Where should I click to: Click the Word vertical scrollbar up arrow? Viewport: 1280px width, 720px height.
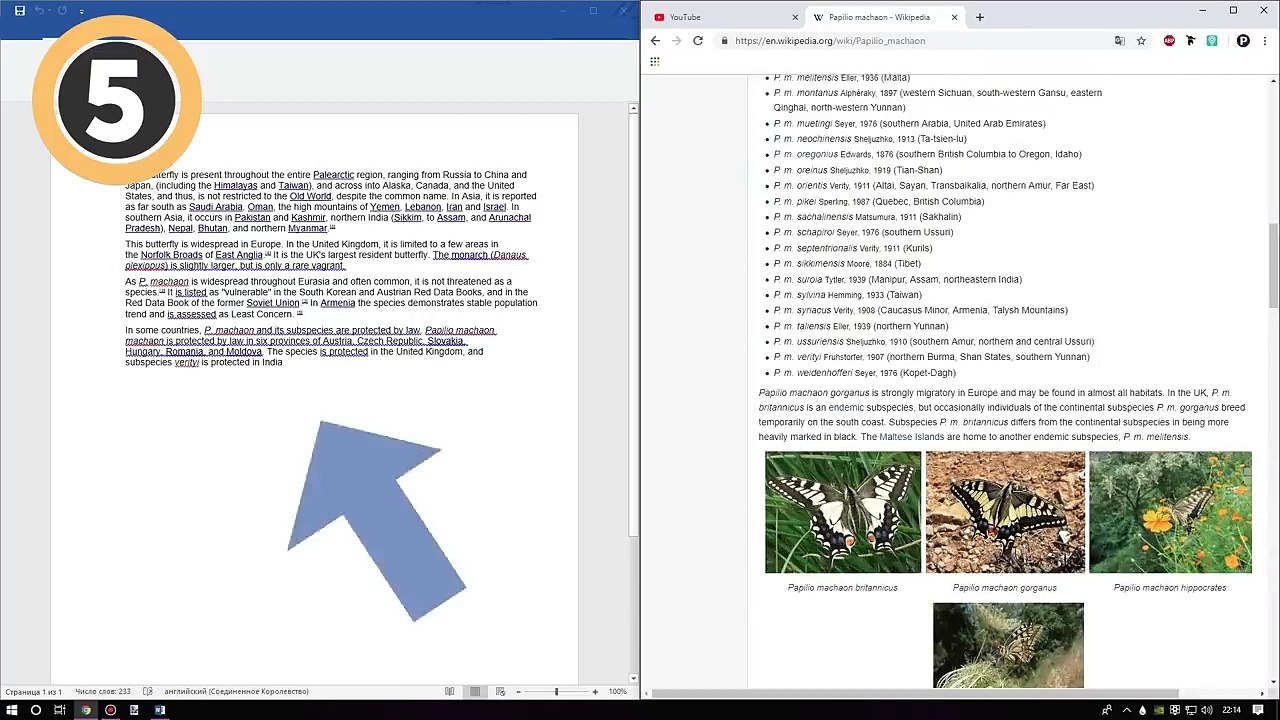[x=633, y=108]
